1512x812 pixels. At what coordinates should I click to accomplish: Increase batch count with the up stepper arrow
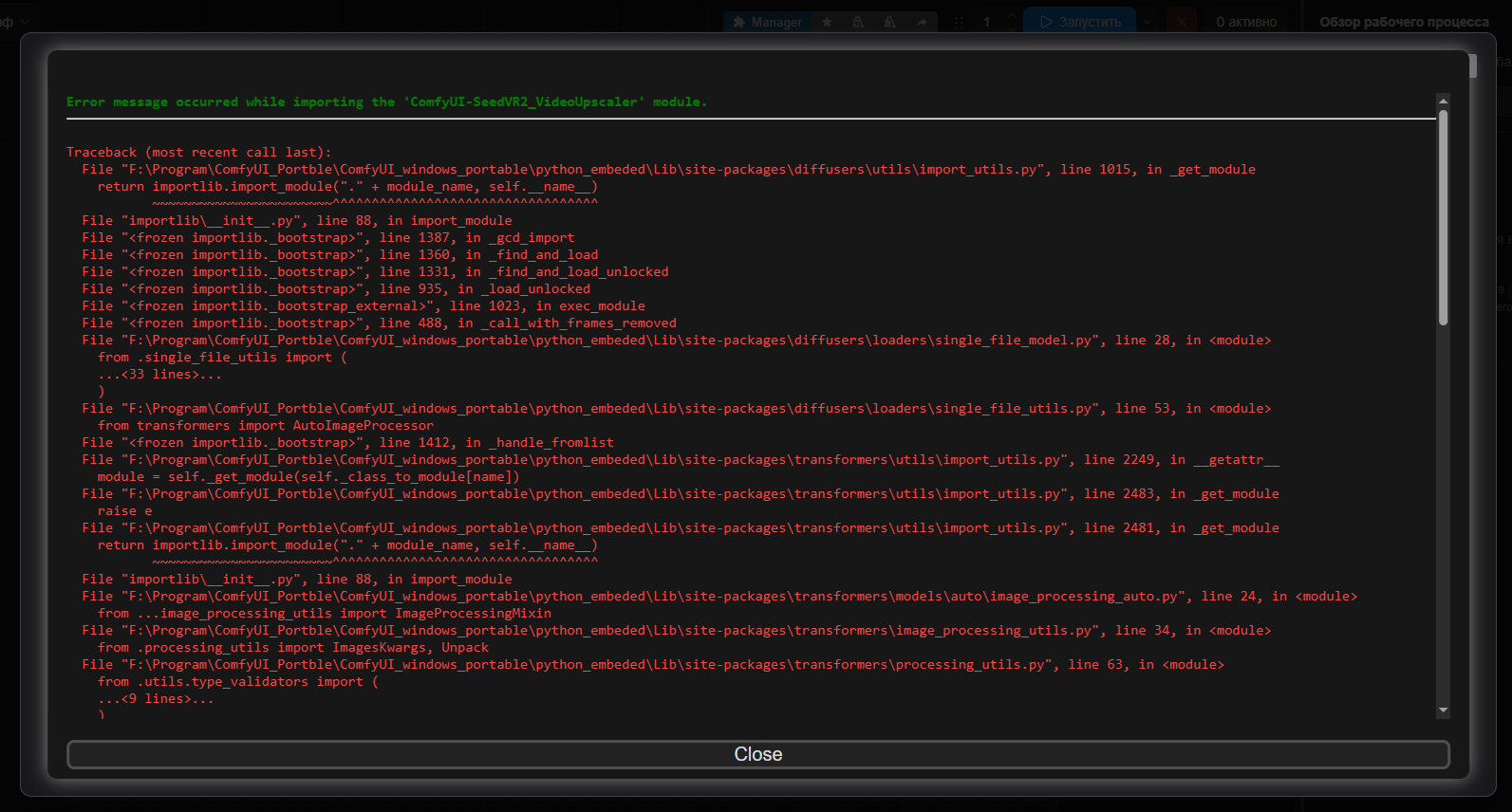coord(1011,16)
